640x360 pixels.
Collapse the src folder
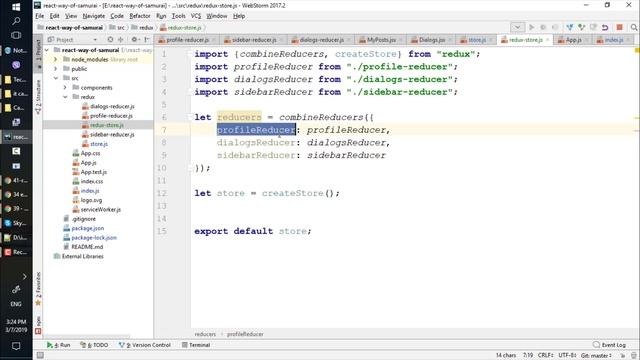(56, 78)
